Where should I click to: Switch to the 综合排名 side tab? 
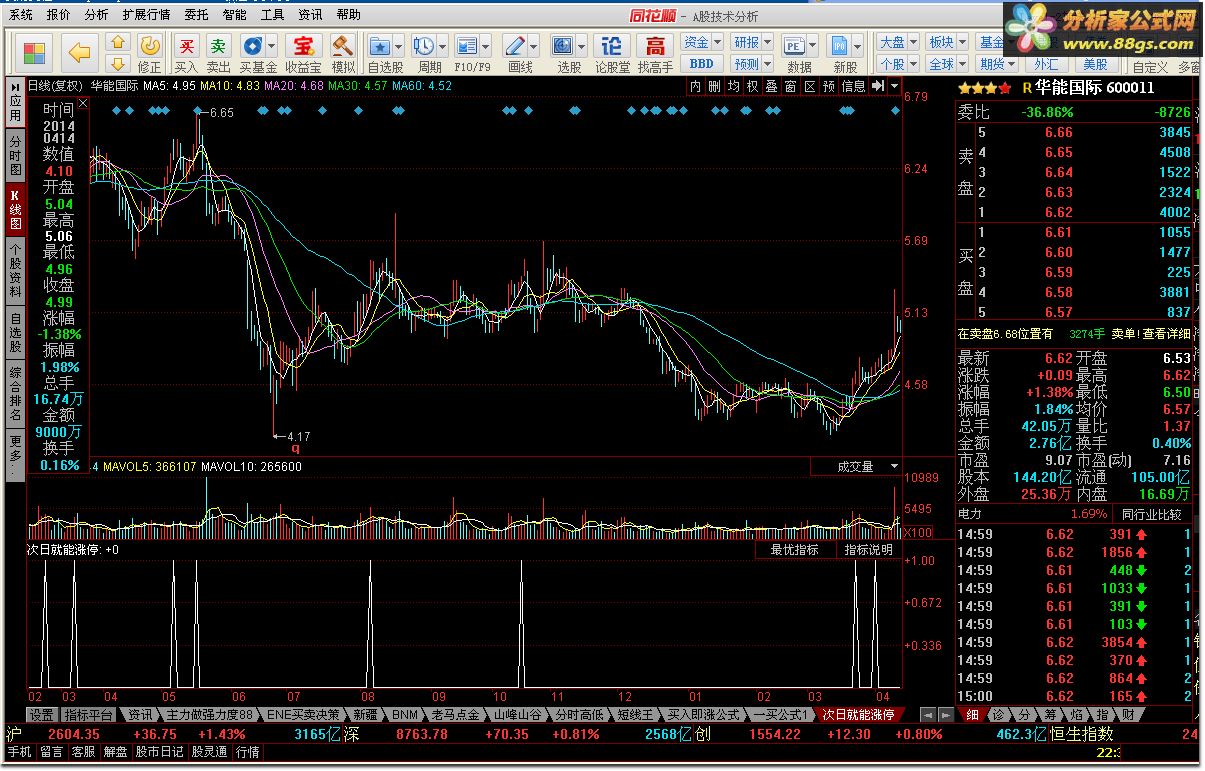pyautogui.click(x=15, y=394)
